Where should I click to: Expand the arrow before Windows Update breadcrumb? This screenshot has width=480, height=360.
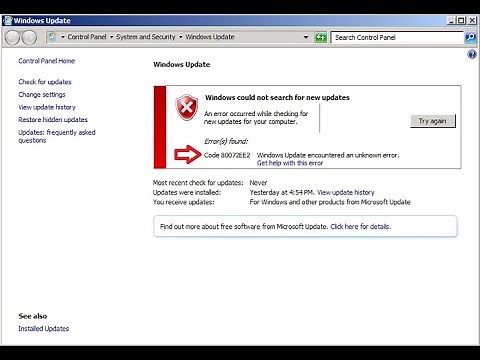[x=181, y=37]
